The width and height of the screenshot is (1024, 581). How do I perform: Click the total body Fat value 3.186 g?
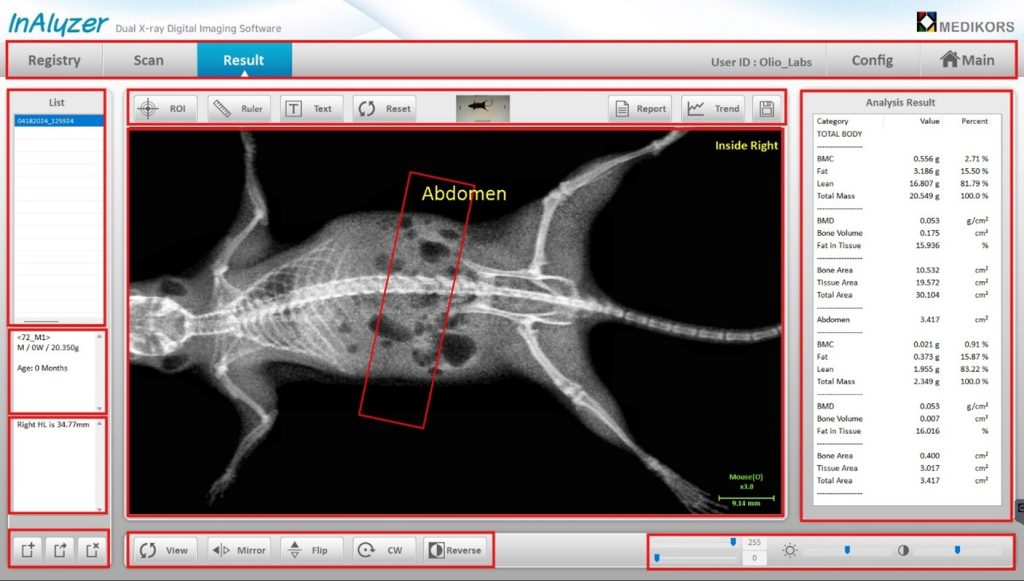pos(926,171)
